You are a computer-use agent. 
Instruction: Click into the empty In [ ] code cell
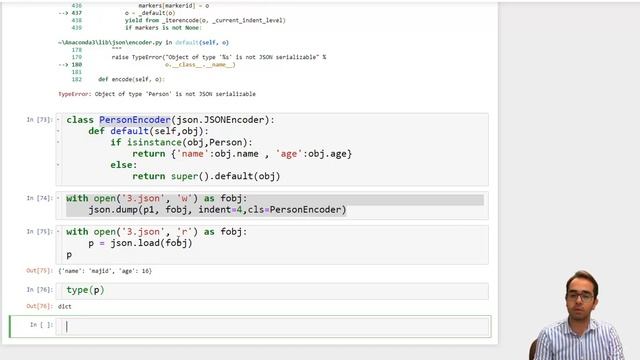(x=272, y=327)
